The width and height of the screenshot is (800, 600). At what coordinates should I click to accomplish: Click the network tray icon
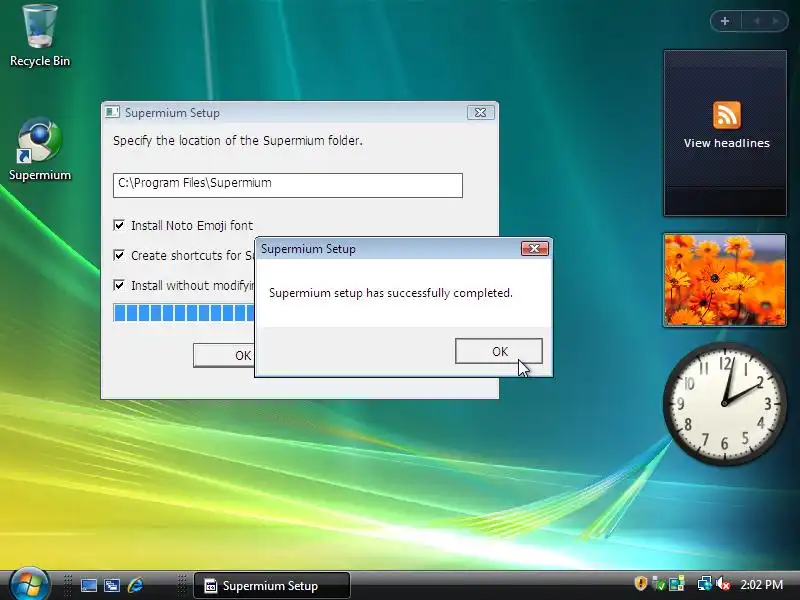click(x=704, y=583)
